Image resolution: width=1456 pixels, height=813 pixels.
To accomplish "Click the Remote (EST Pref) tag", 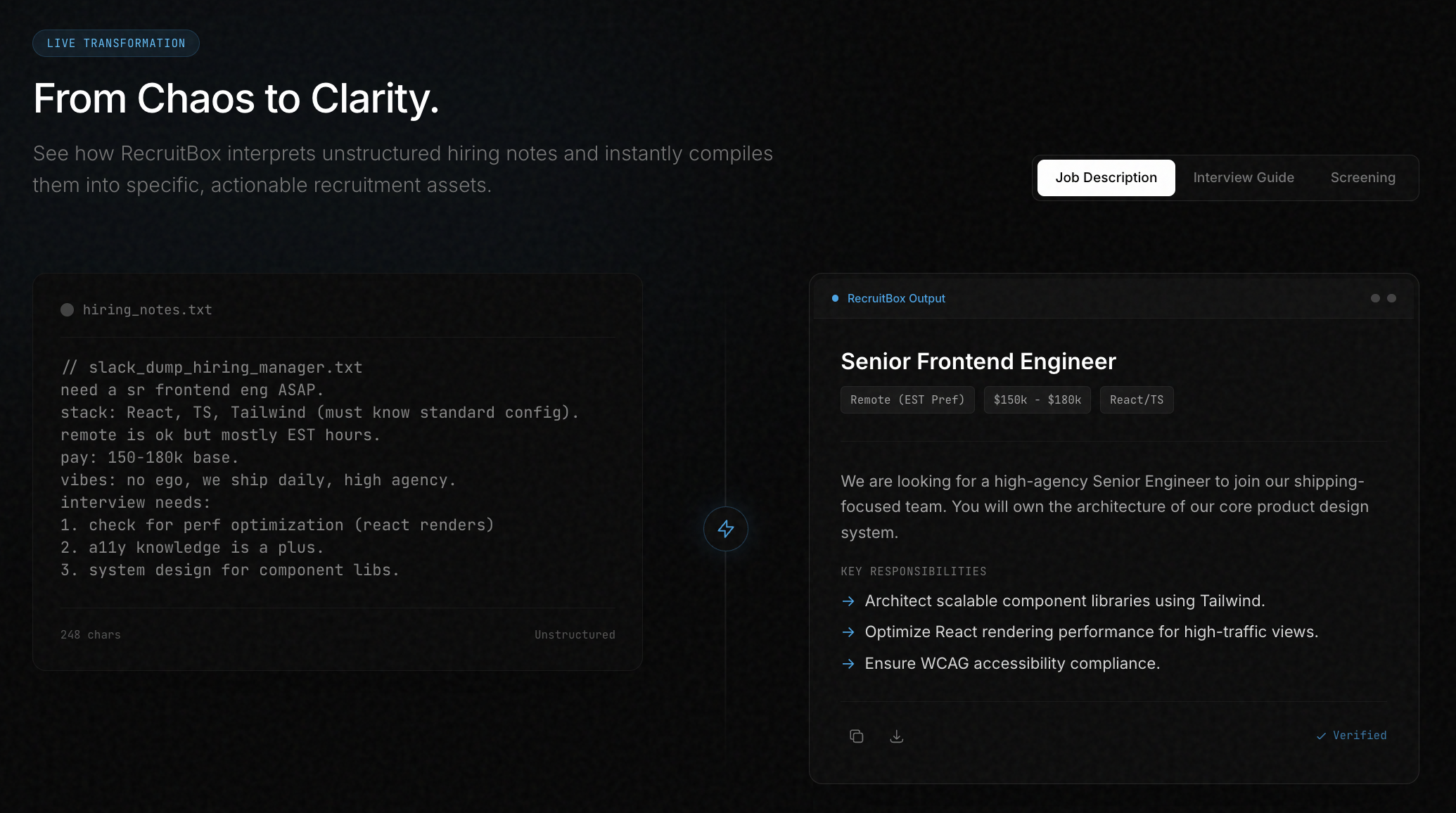I will [907, 399].
